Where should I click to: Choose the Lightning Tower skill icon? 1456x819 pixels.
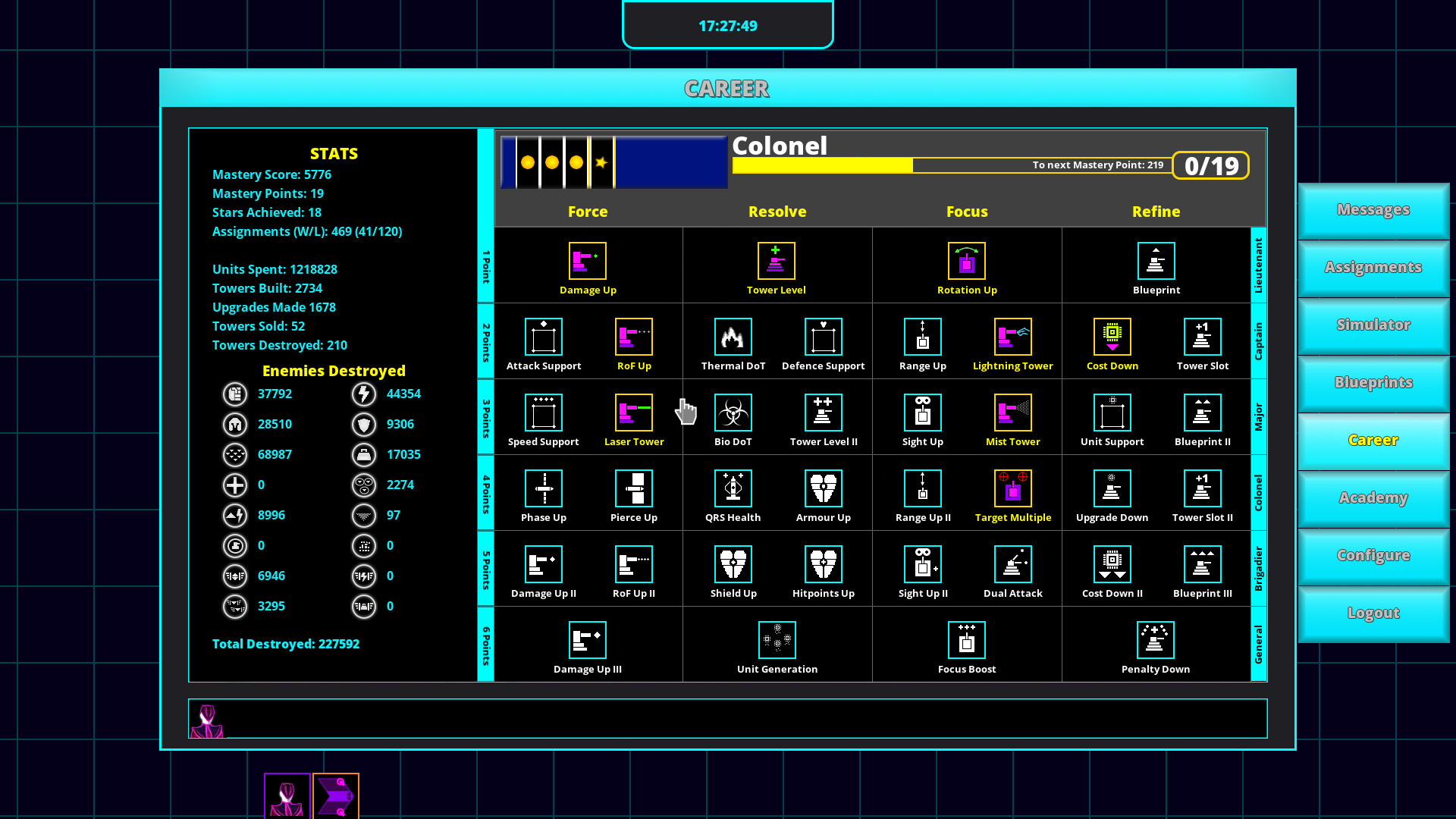click(x=1012, y=337)
